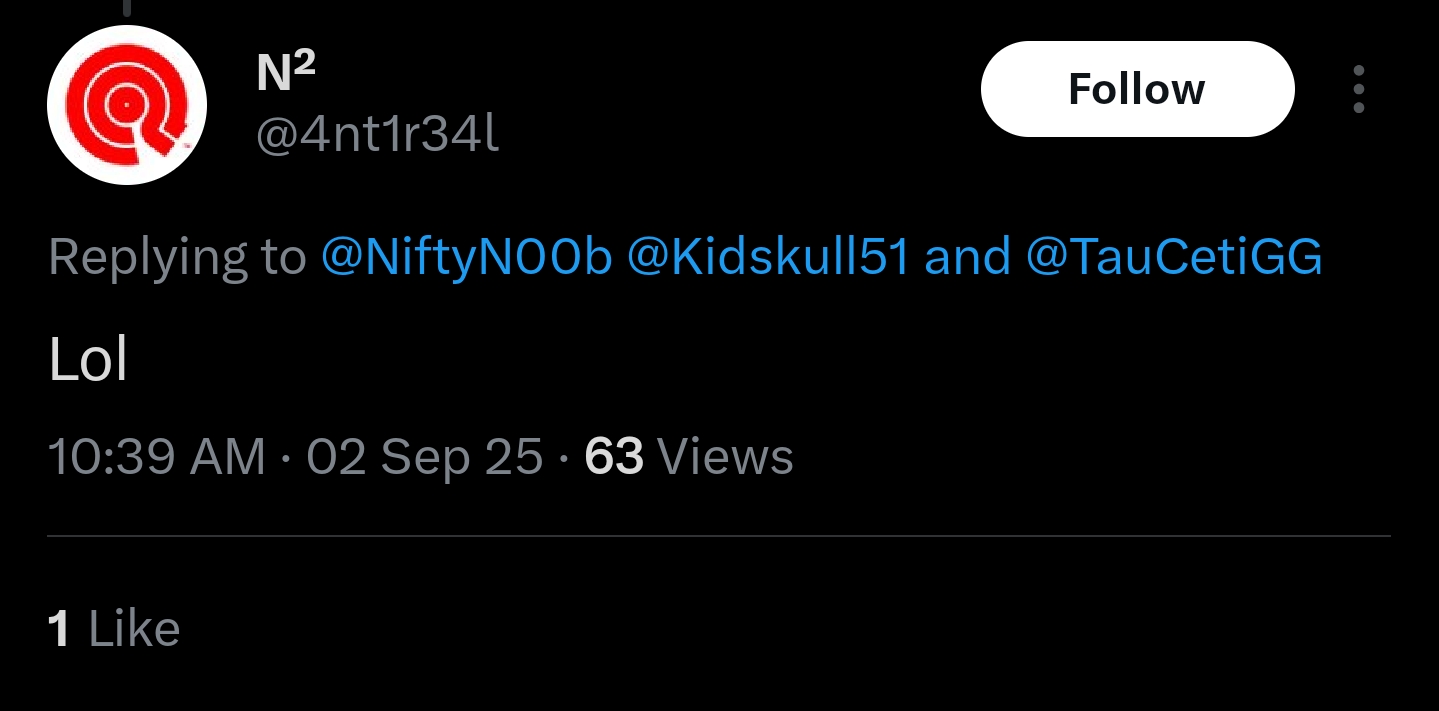Viewport: 1439px width, 711px height.
Task: Go to the @TauCetiGG mention
Action: click(x=1174, y=258)
